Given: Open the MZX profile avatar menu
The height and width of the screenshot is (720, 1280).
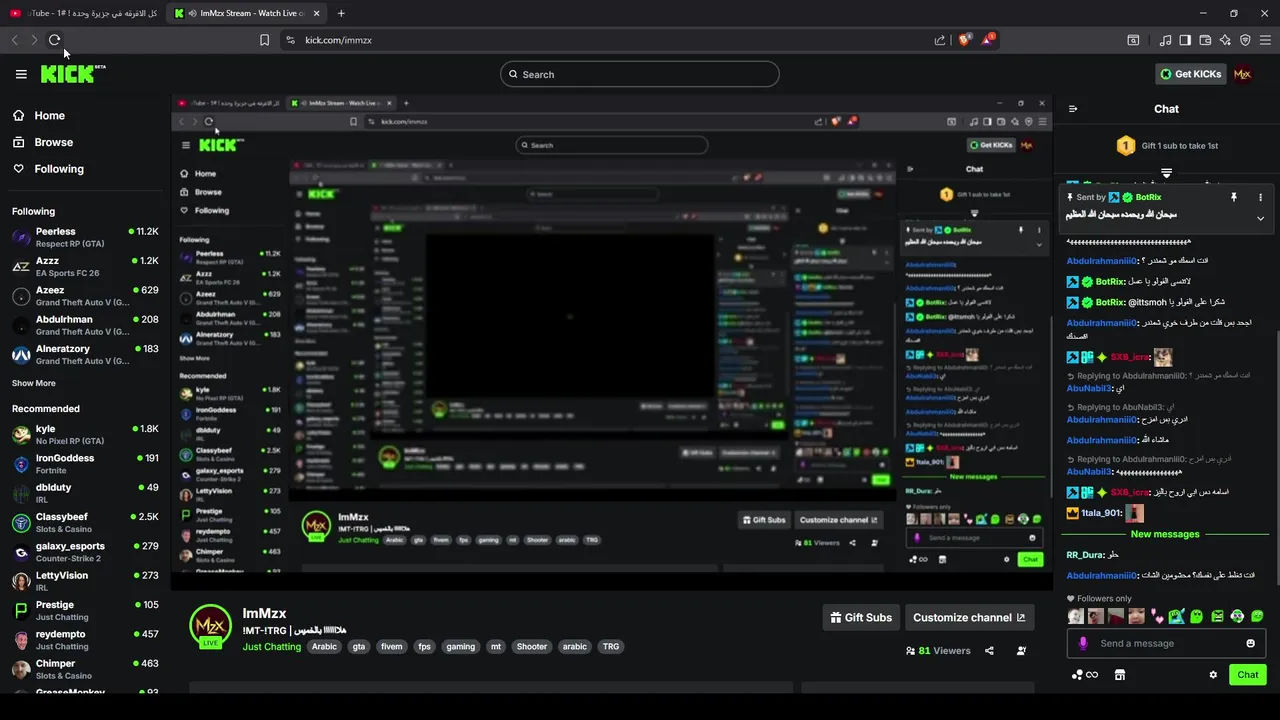Looking at the screenshot, I should click(1242, 74).
